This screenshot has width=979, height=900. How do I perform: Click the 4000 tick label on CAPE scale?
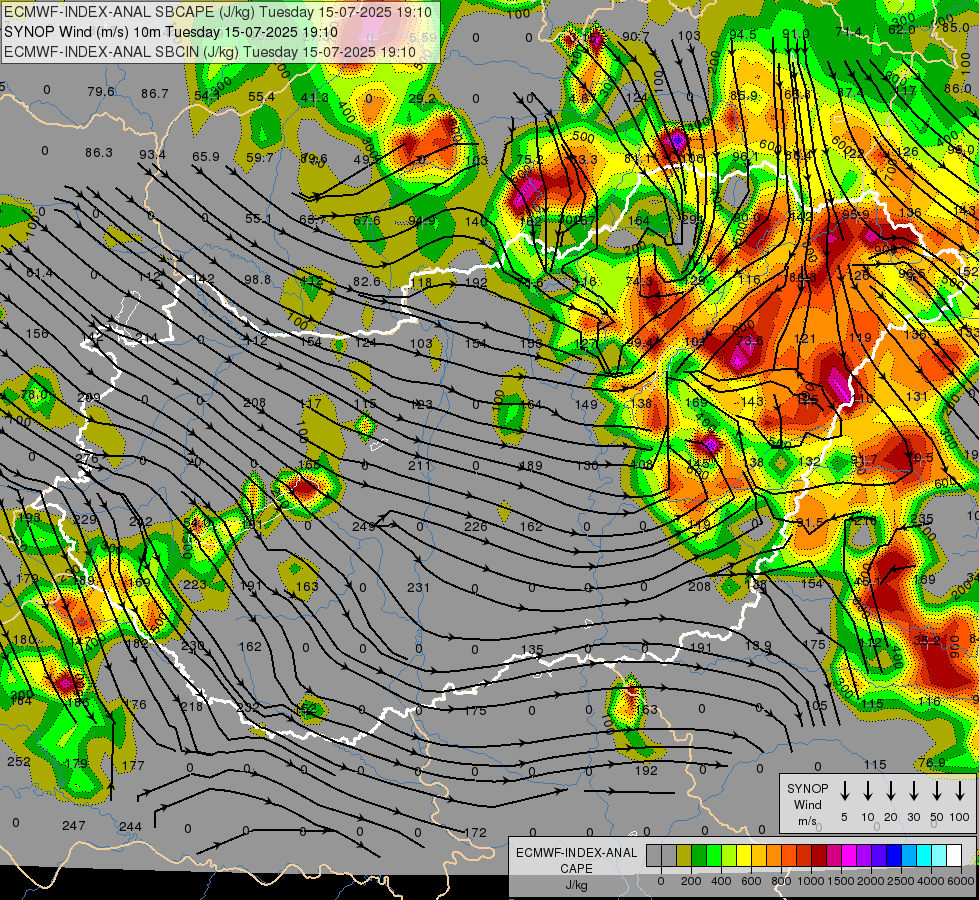[931, 881]
